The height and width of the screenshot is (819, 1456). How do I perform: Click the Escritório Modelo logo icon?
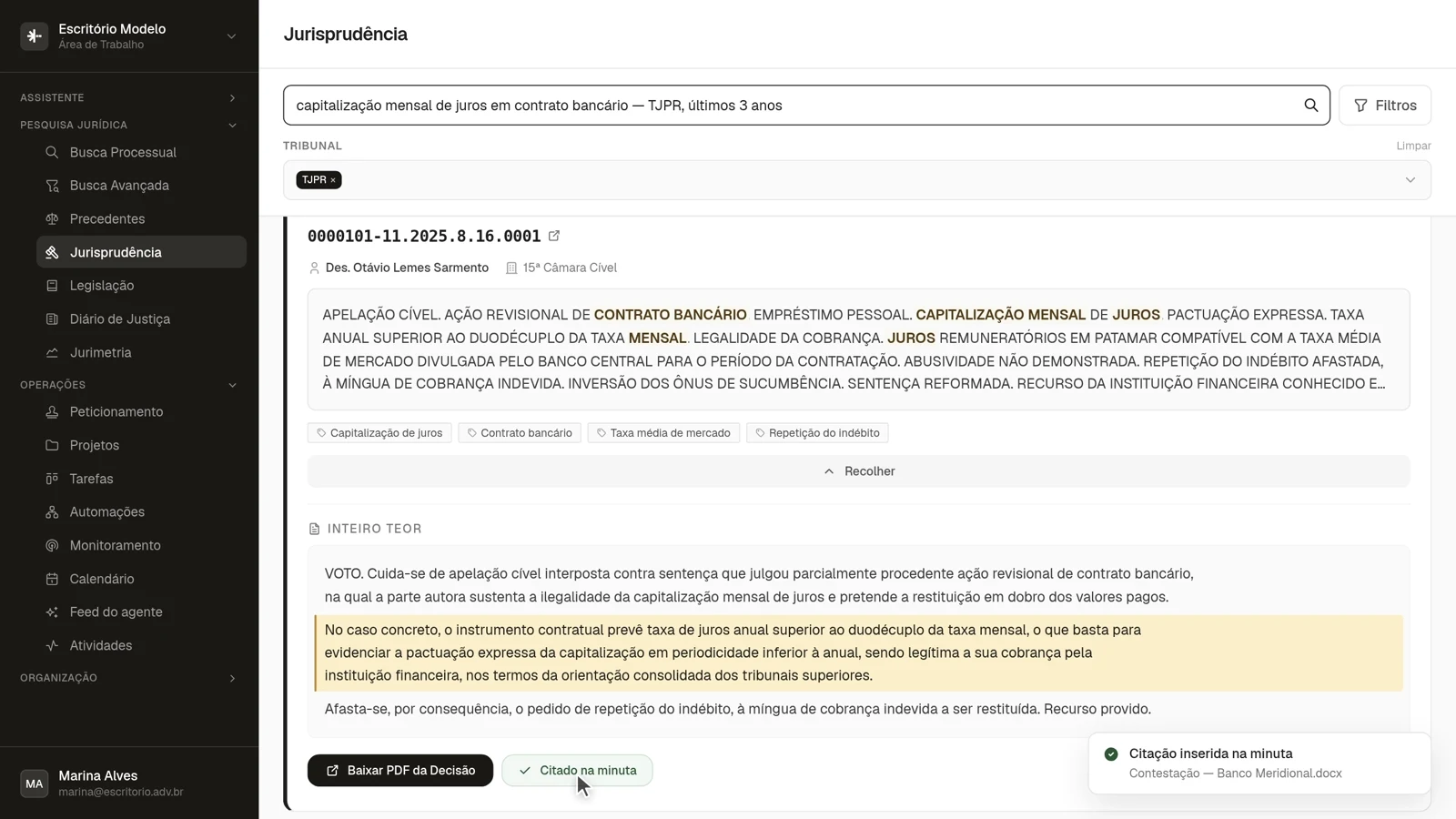35,36
